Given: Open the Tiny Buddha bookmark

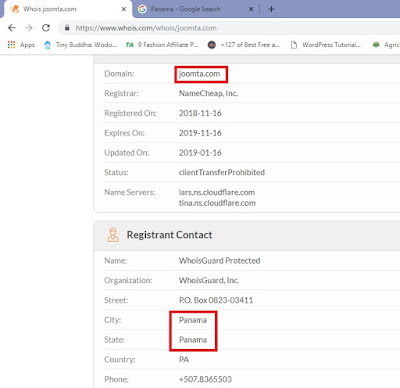Looking at the screenshot, I should tap(80, 45).
